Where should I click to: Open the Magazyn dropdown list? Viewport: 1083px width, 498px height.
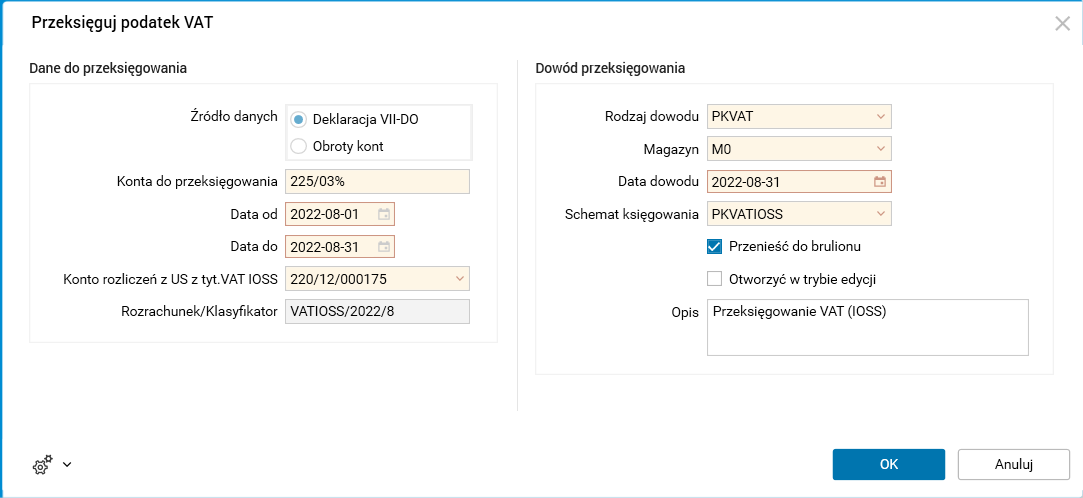(x=880, y=149)
